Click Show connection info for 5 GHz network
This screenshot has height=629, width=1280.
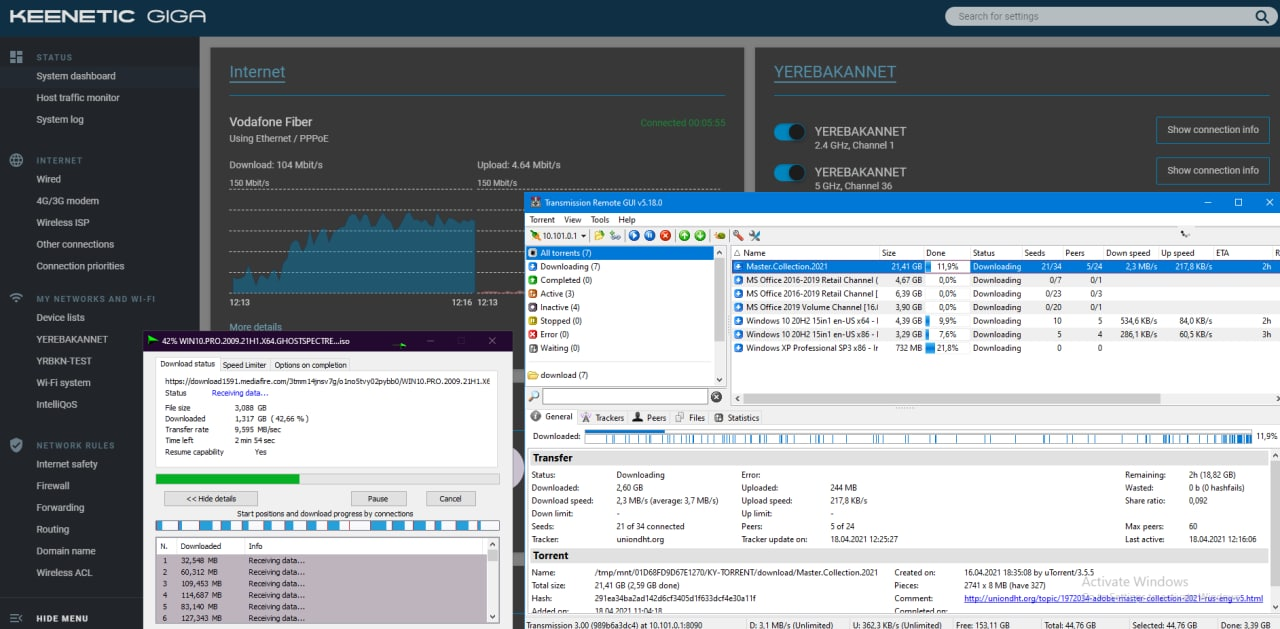tap(1212, 170)
